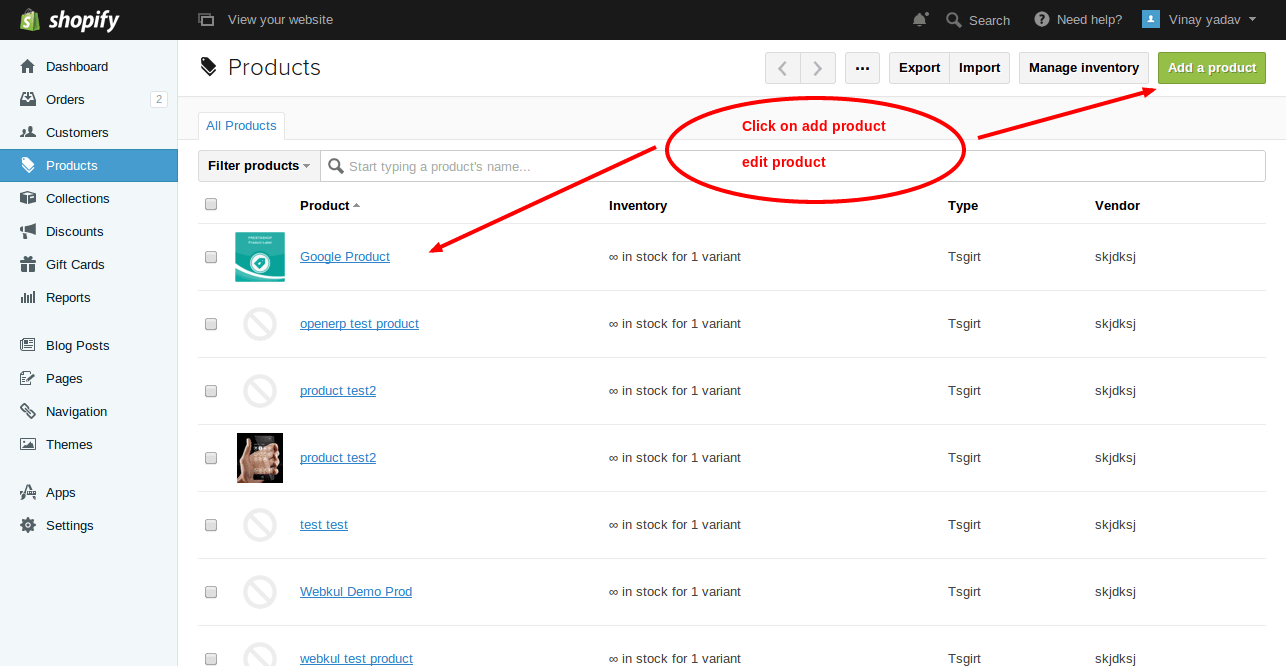The width and height of the screenshot is (1286, 666).
Task: Open the Google Product link
Action: click(345, 257)
